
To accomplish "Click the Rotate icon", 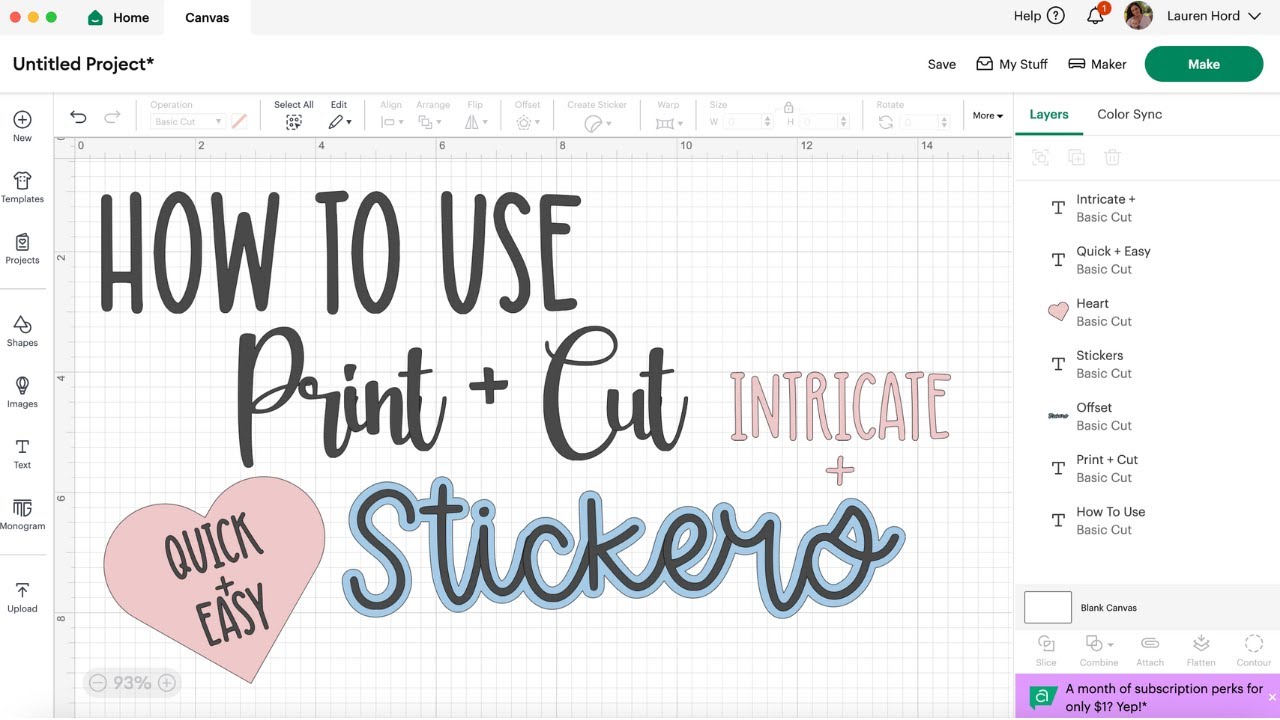I will (x=885, y=122).
